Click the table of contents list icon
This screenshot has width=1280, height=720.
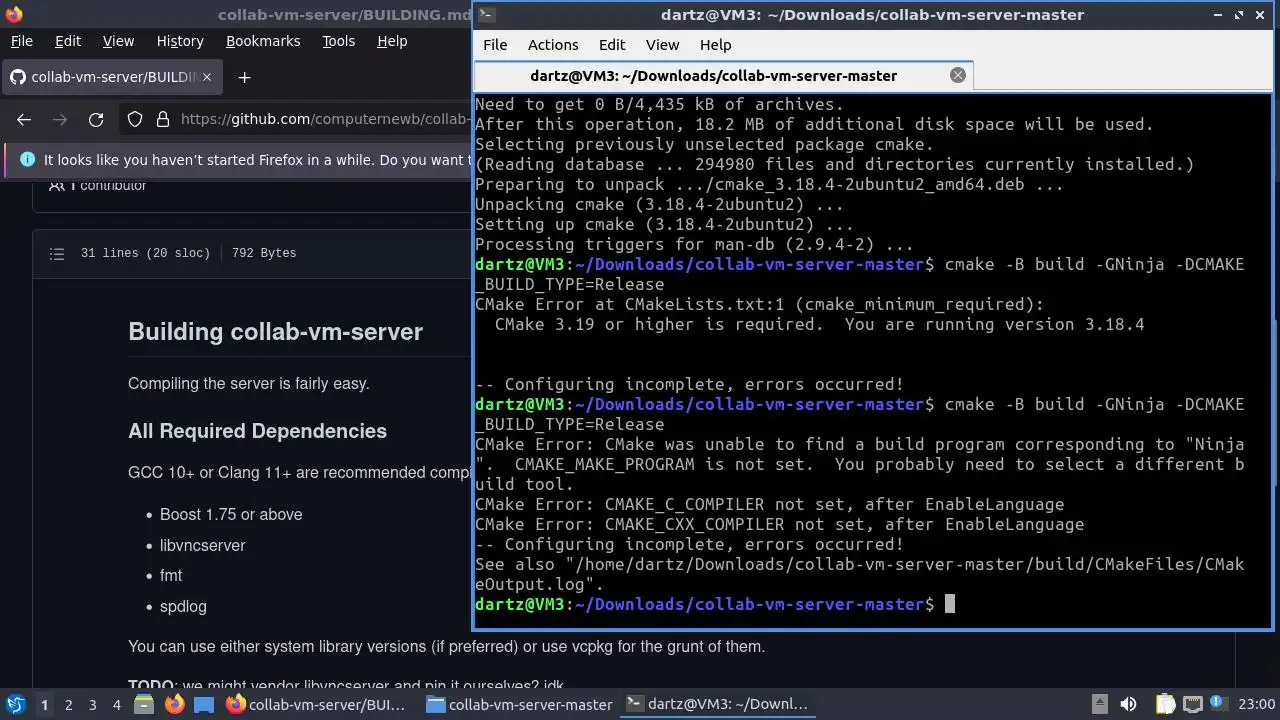coord(57,254)
